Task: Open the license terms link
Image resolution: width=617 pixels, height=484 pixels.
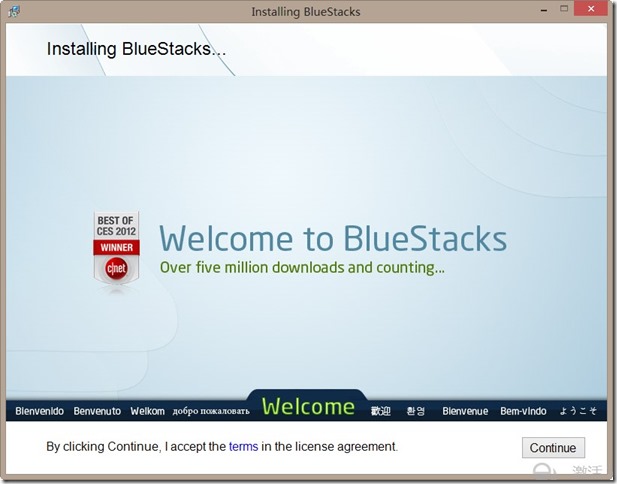Action: (243, 447)
